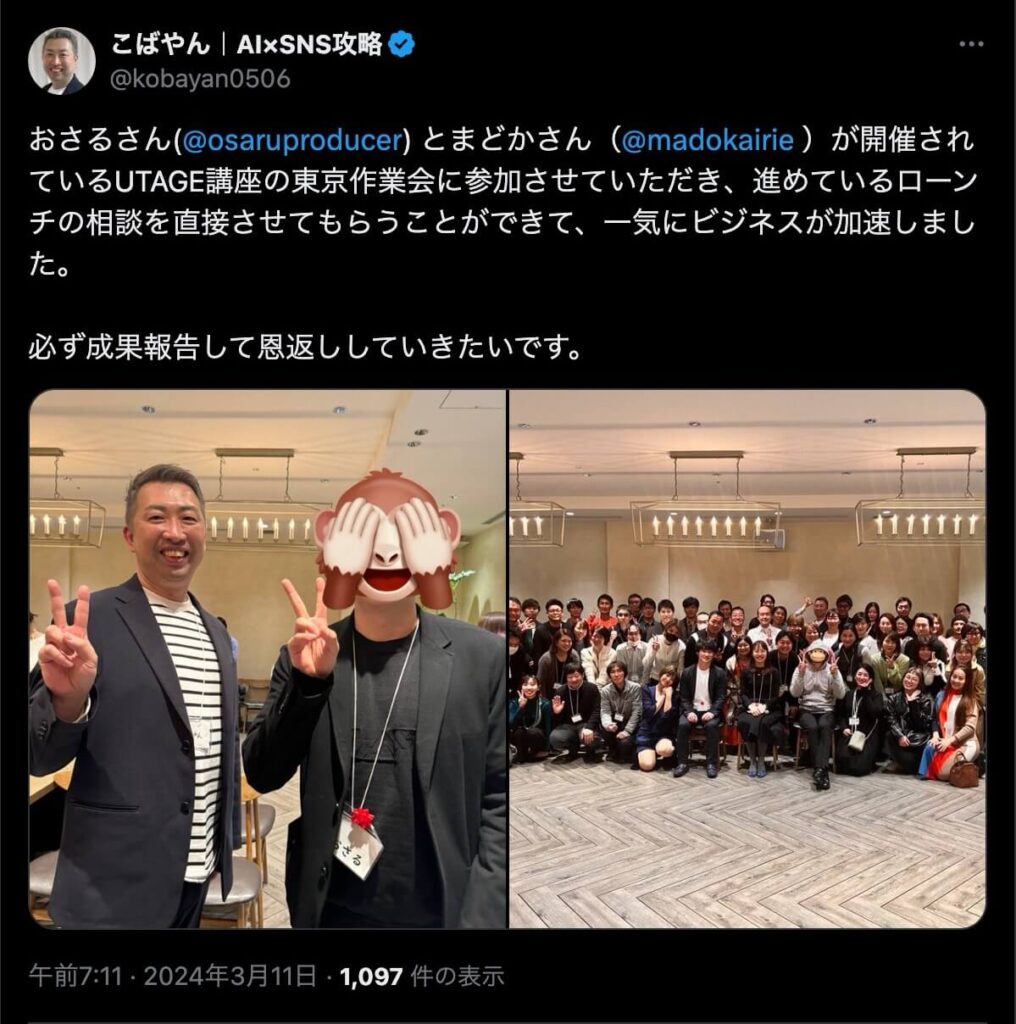
Task: Open the three-dot more options menu
Action: 971,44
